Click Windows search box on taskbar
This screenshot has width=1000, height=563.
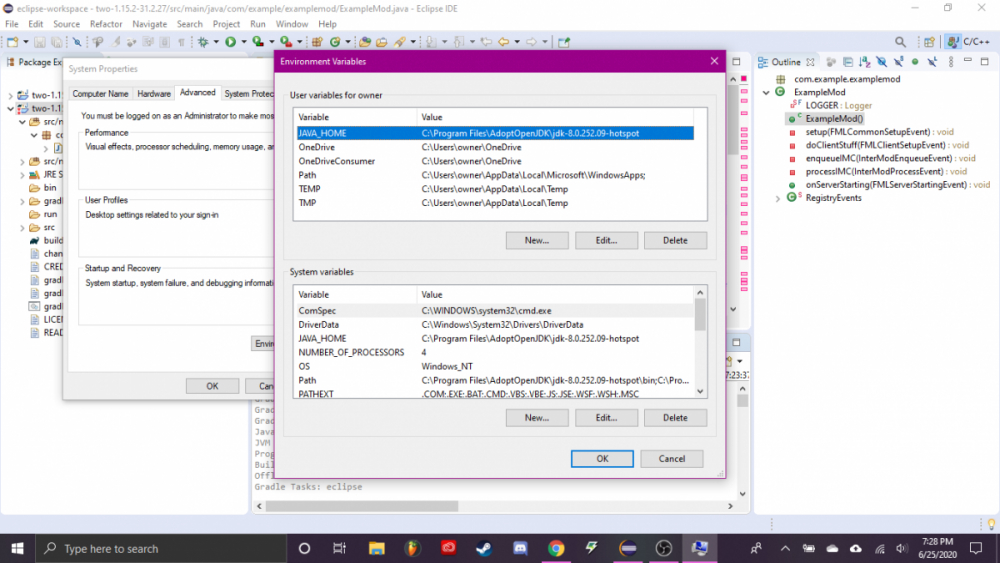(x=161, y=548)
